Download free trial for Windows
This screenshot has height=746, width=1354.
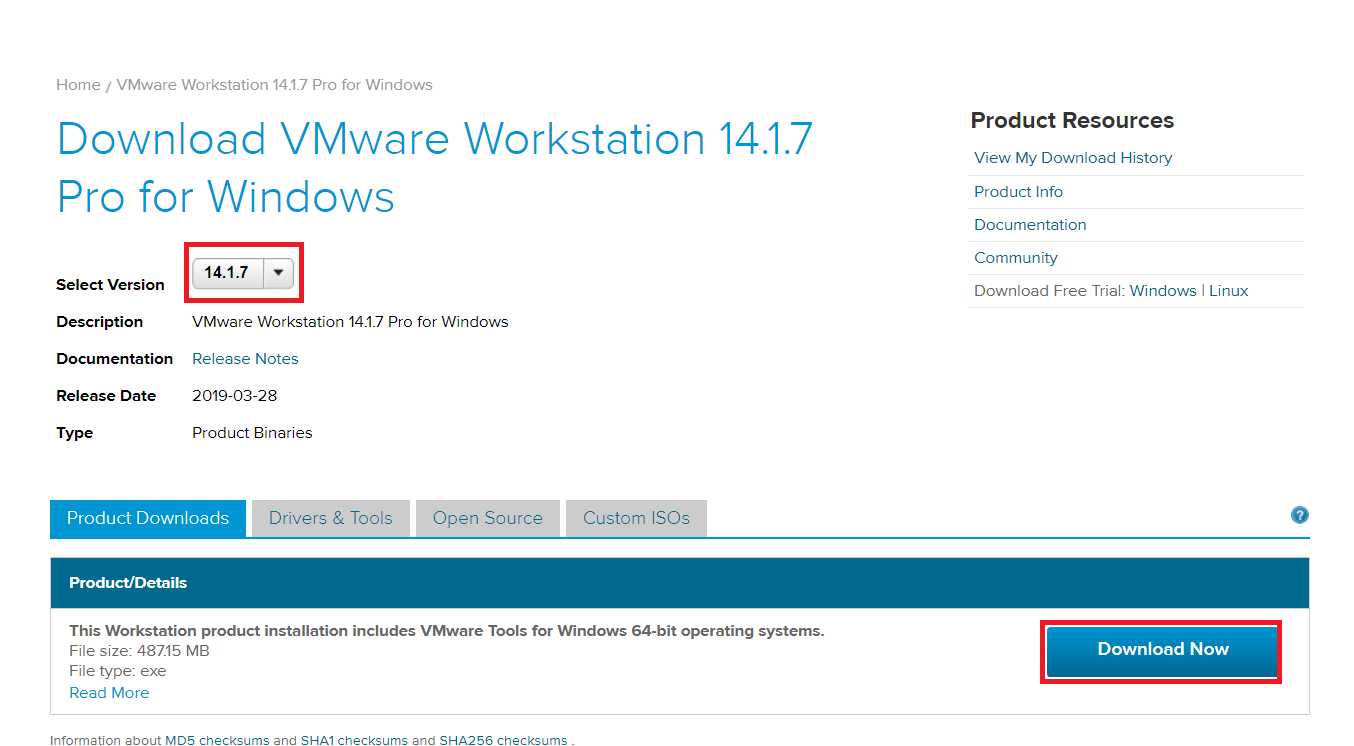coord(1163,291)
